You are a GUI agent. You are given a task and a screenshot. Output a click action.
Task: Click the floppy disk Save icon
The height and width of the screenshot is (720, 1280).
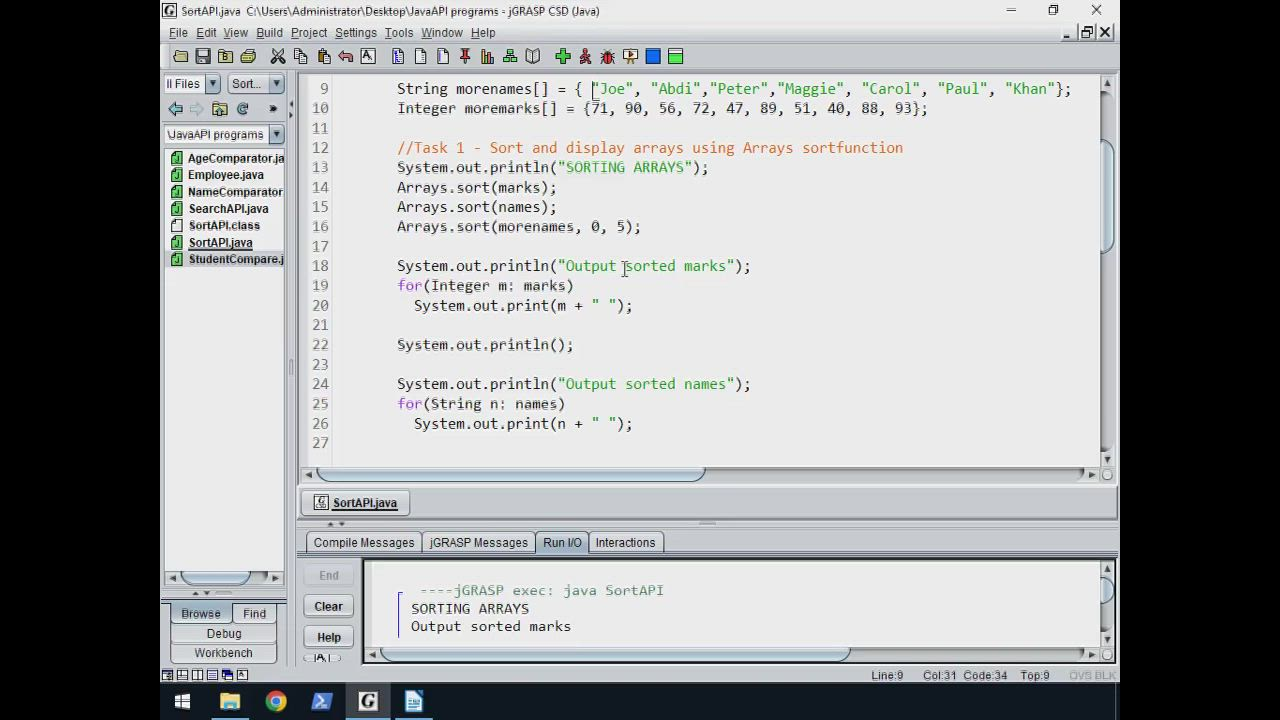[203, 57]
